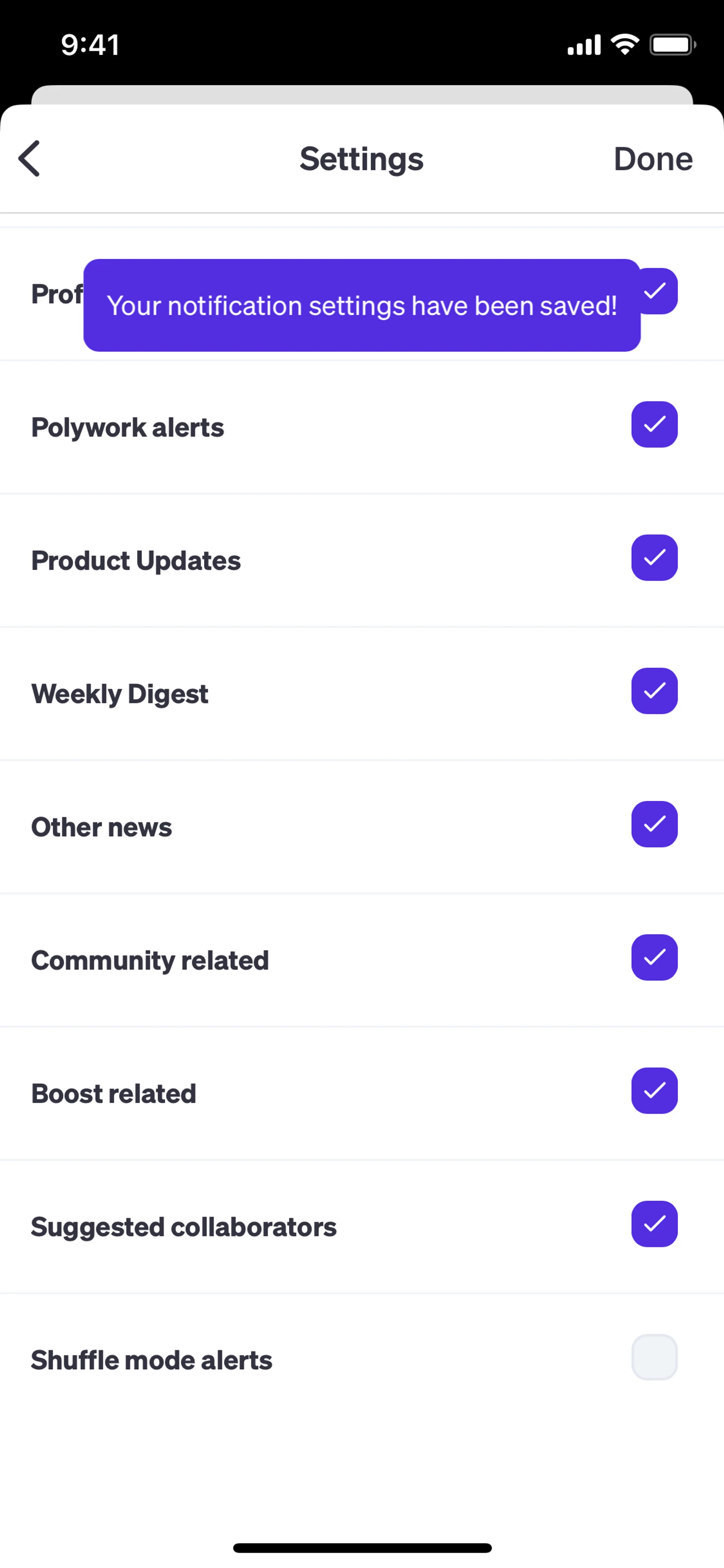Tap the Polywork alerts label

pyautogui.click(x=128, y=427)
